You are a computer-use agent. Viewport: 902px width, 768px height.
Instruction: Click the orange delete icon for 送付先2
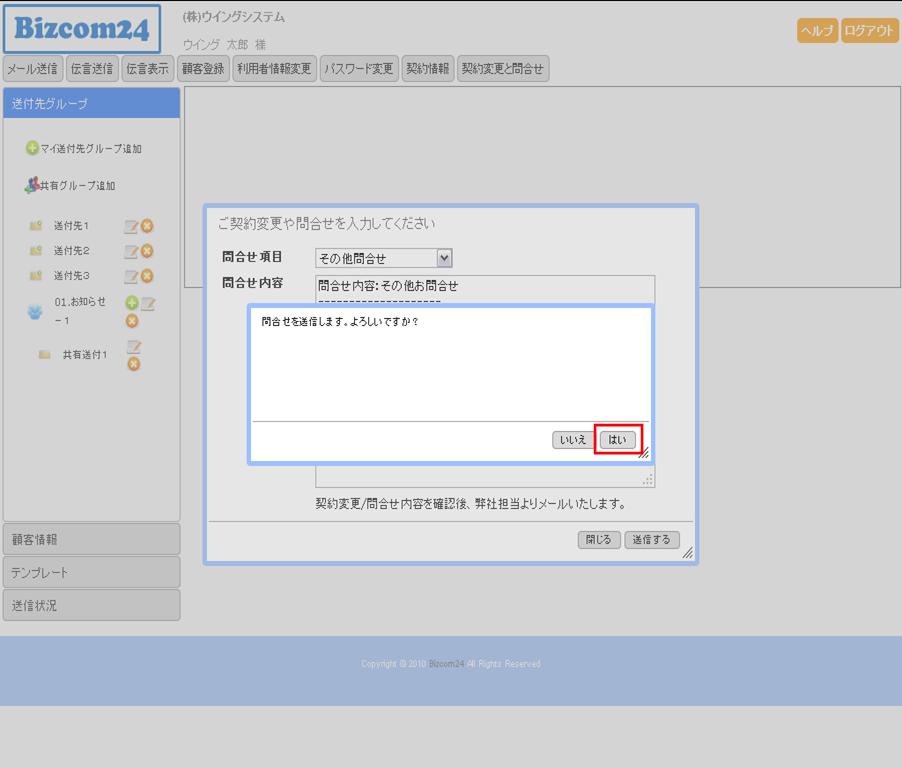pos(147,251)
